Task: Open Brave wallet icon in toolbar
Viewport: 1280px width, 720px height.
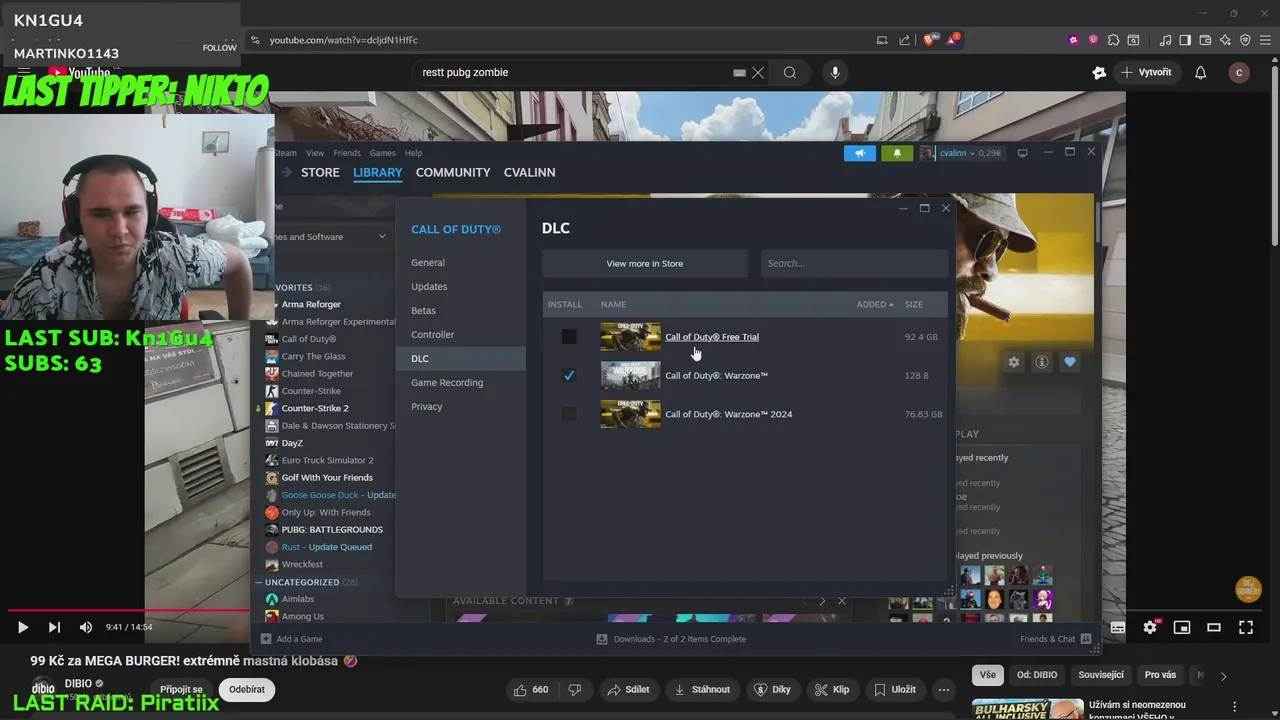Action: [x=1205, y=40]
